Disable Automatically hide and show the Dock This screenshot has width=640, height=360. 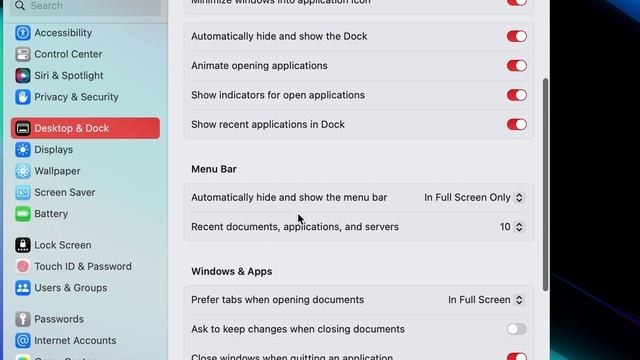tap(517, 36)
